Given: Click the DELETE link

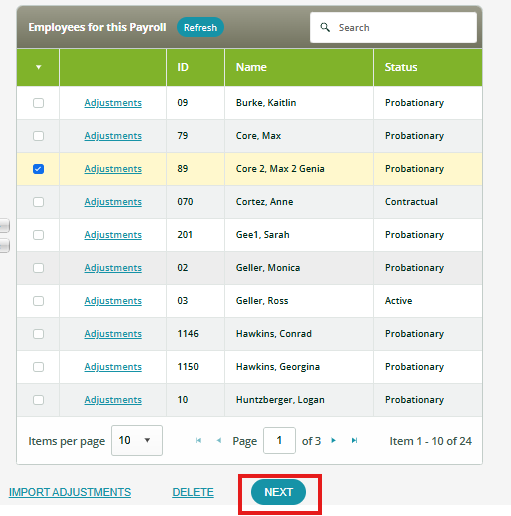Looking at the screenshot, I should tap(193, 492).
